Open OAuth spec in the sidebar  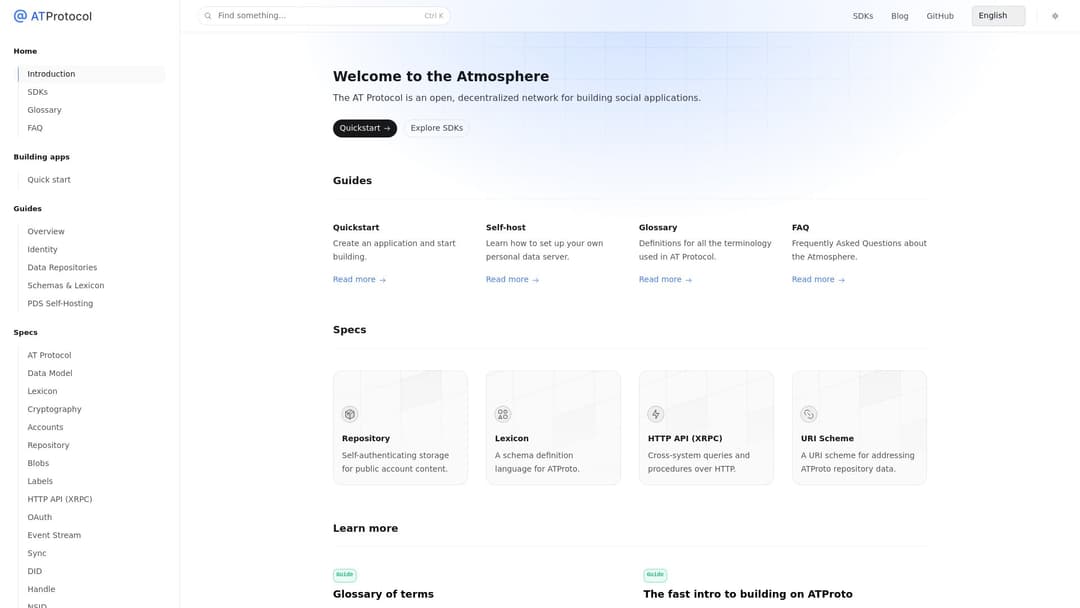click(x=39, y=517)
